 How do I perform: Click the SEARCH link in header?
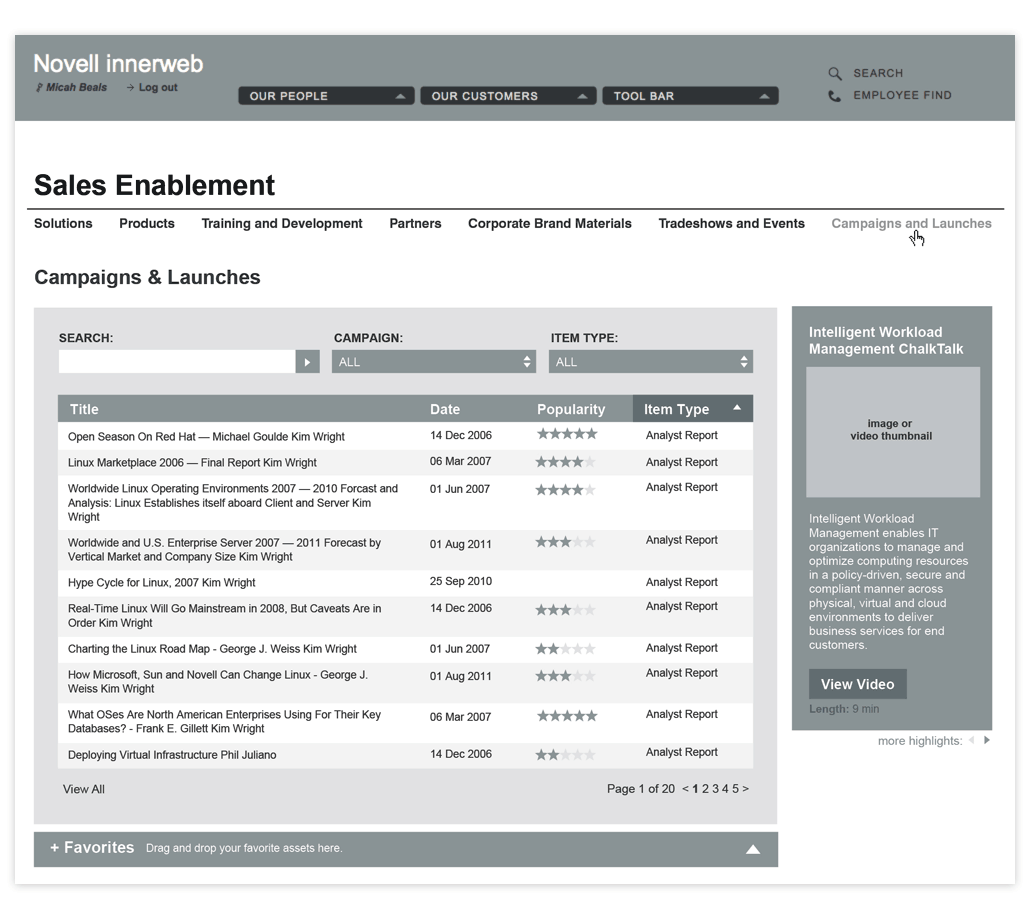pos(878,73)
